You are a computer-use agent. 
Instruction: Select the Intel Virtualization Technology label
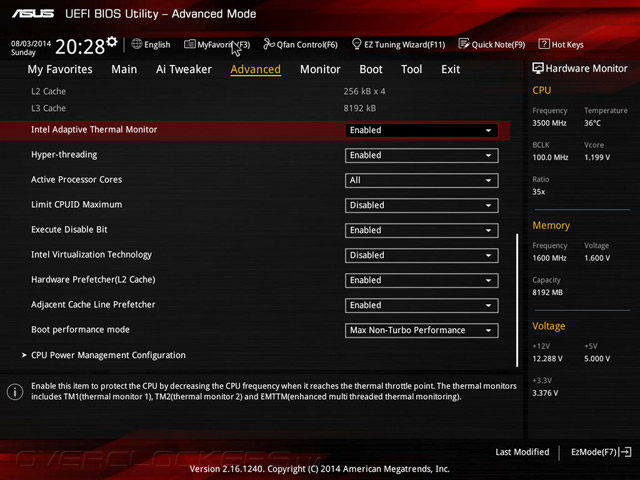coord(91,255)
